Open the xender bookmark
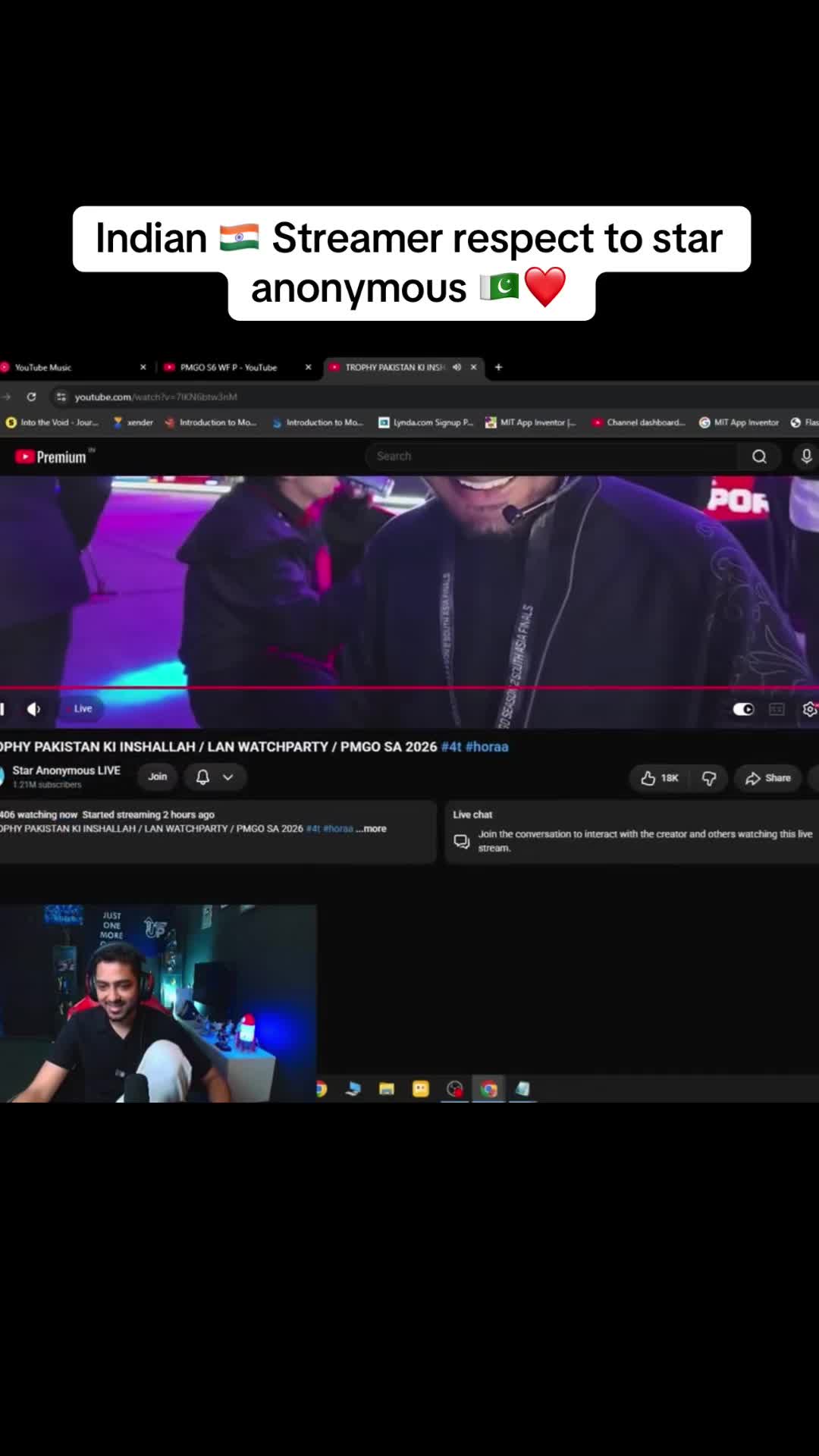This screenshot has width=819, height=1456. point(133,422)
